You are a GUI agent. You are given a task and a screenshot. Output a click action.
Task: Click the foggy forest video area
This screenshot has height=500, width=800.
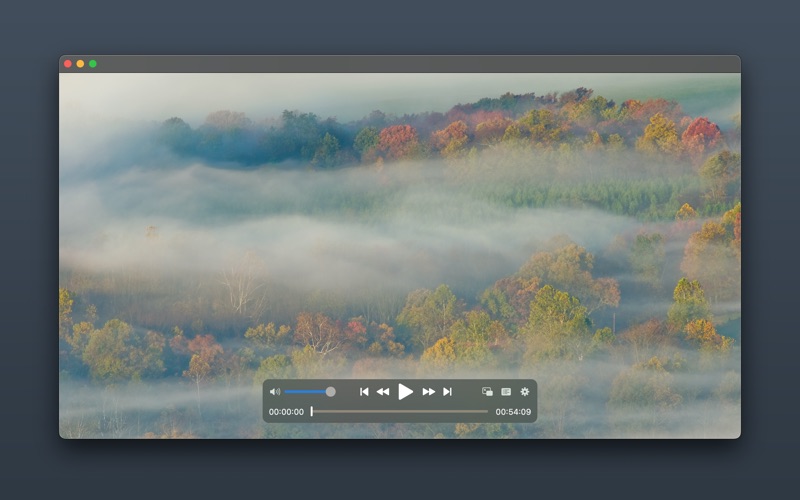[x=400, y=220]
